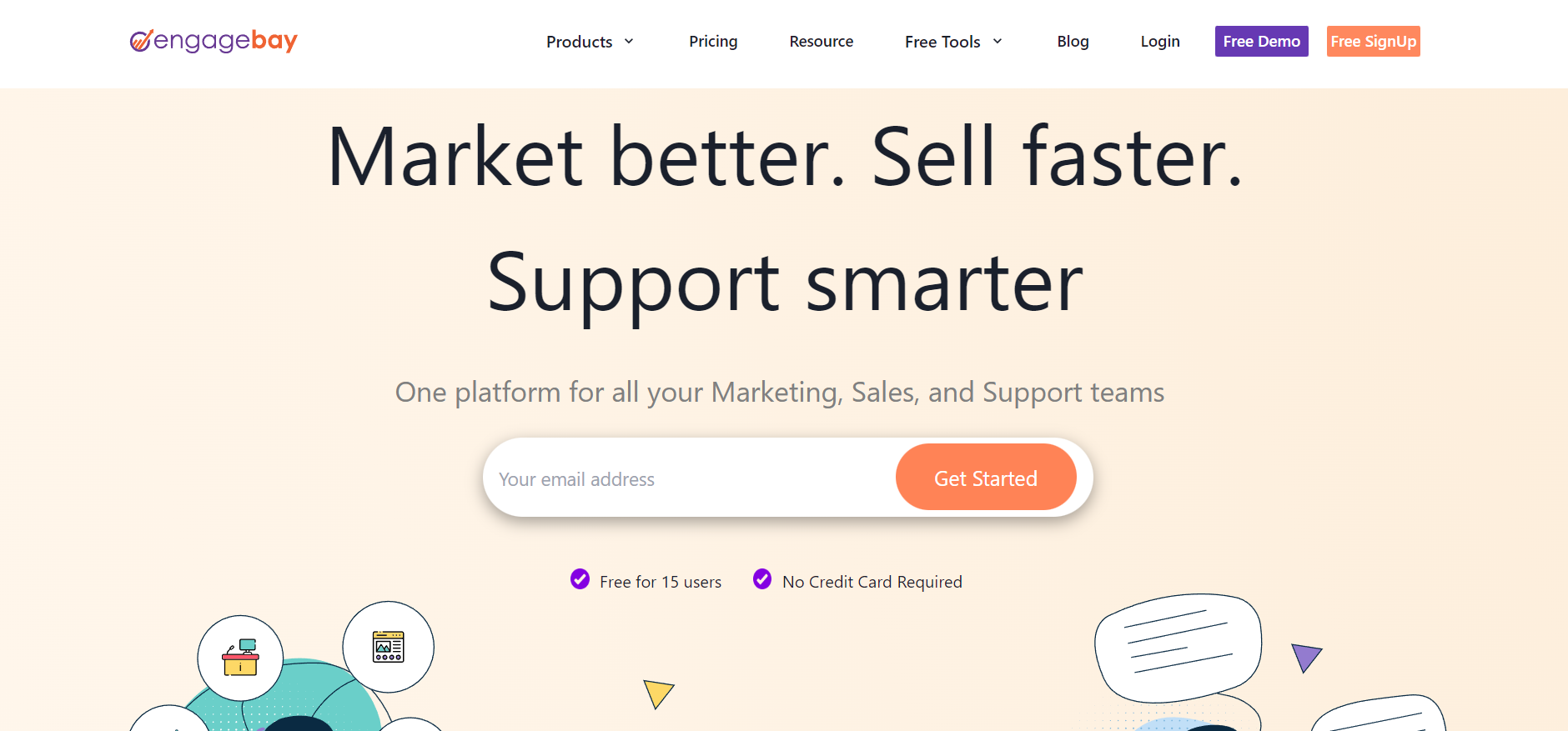Screen dimensions: 1568x731
Task: Click the purple triangle shape
Action: click(x=1305, y=656)
